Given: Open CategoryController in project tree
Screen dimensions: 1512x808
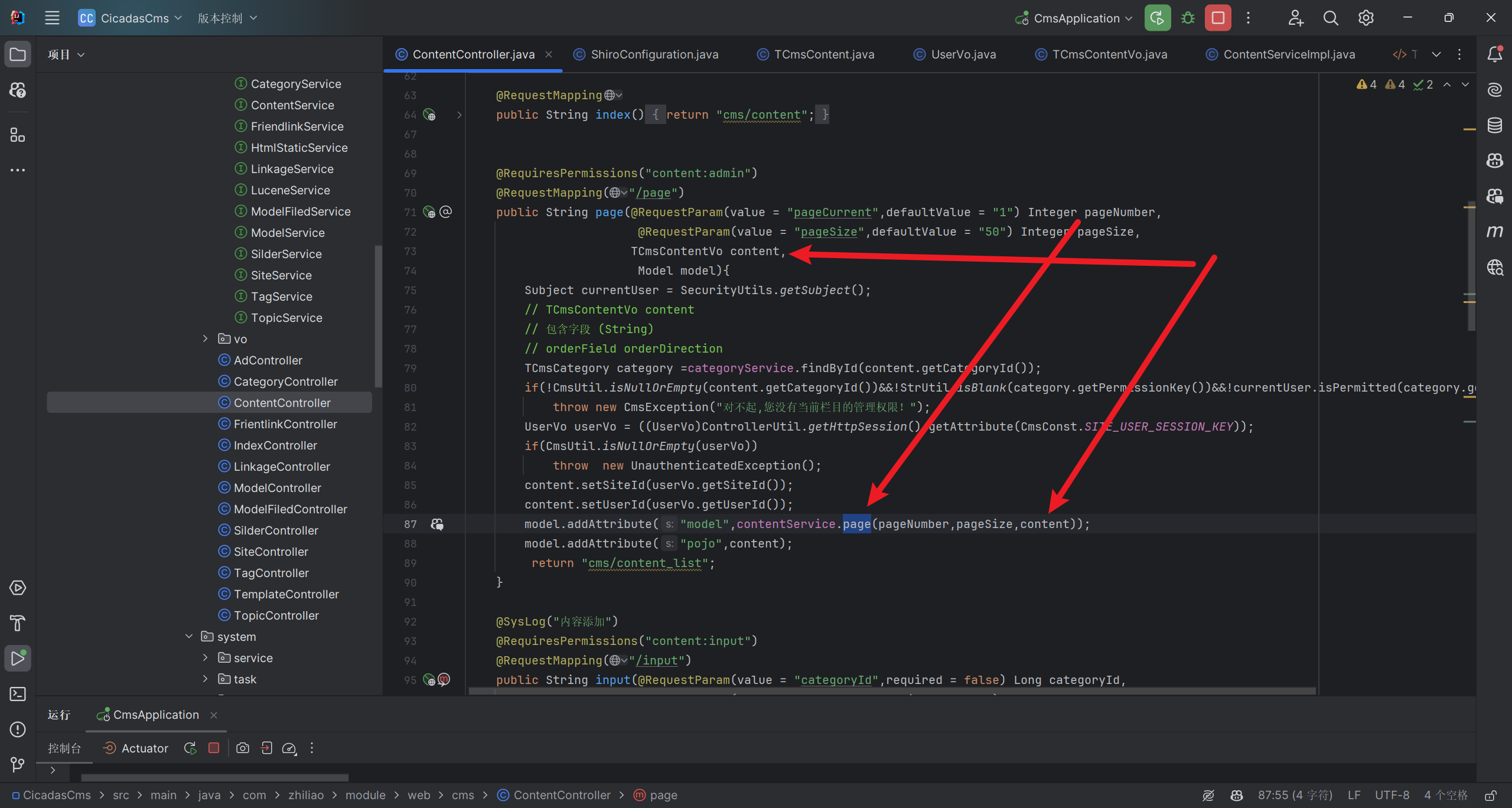Looking at the screenshot, I should pos(285,381).
